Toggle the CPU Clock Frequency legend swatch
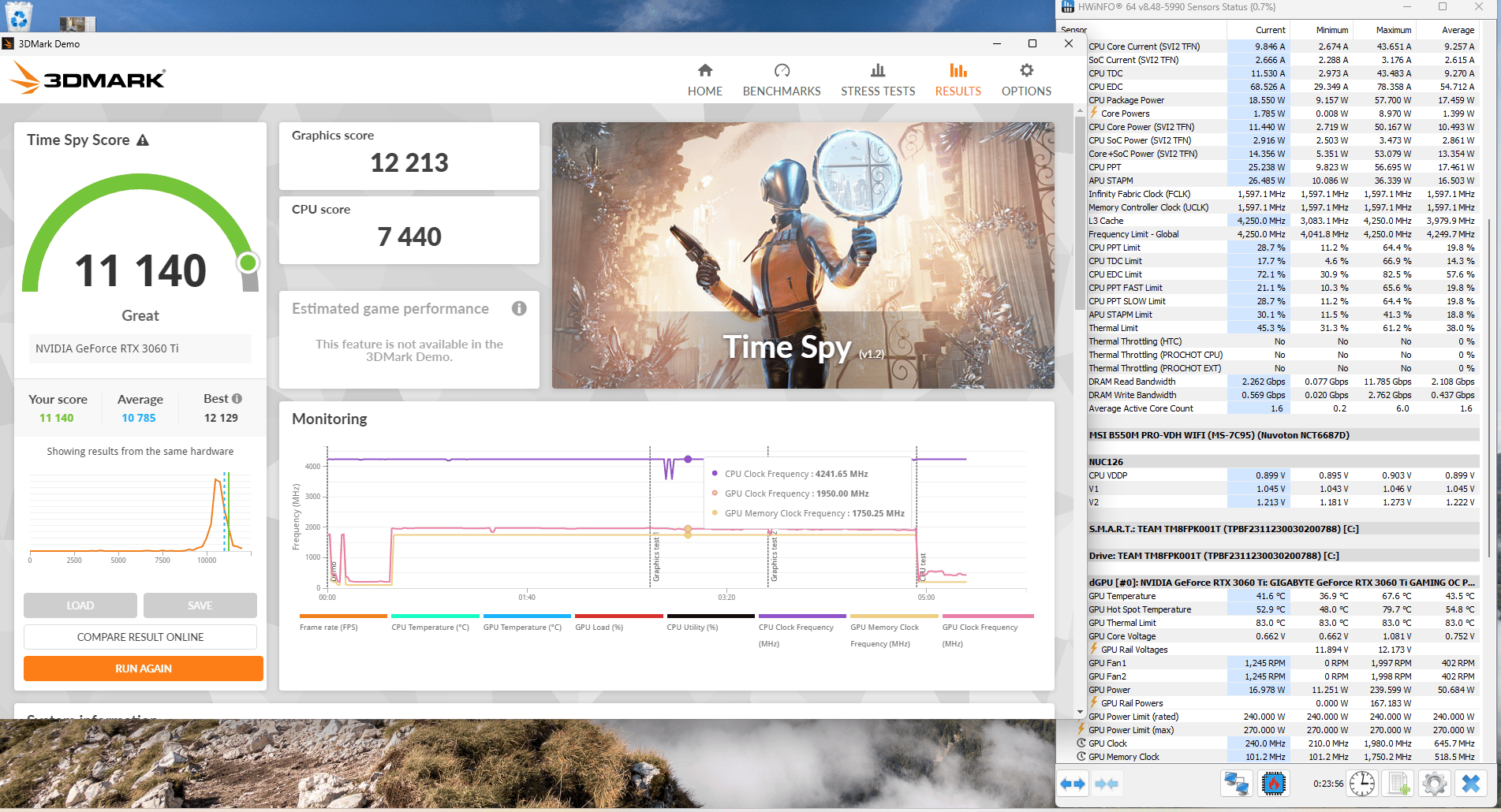This screenshot has width=1501, height=812. pyautogui.click(x=802, y=616)
